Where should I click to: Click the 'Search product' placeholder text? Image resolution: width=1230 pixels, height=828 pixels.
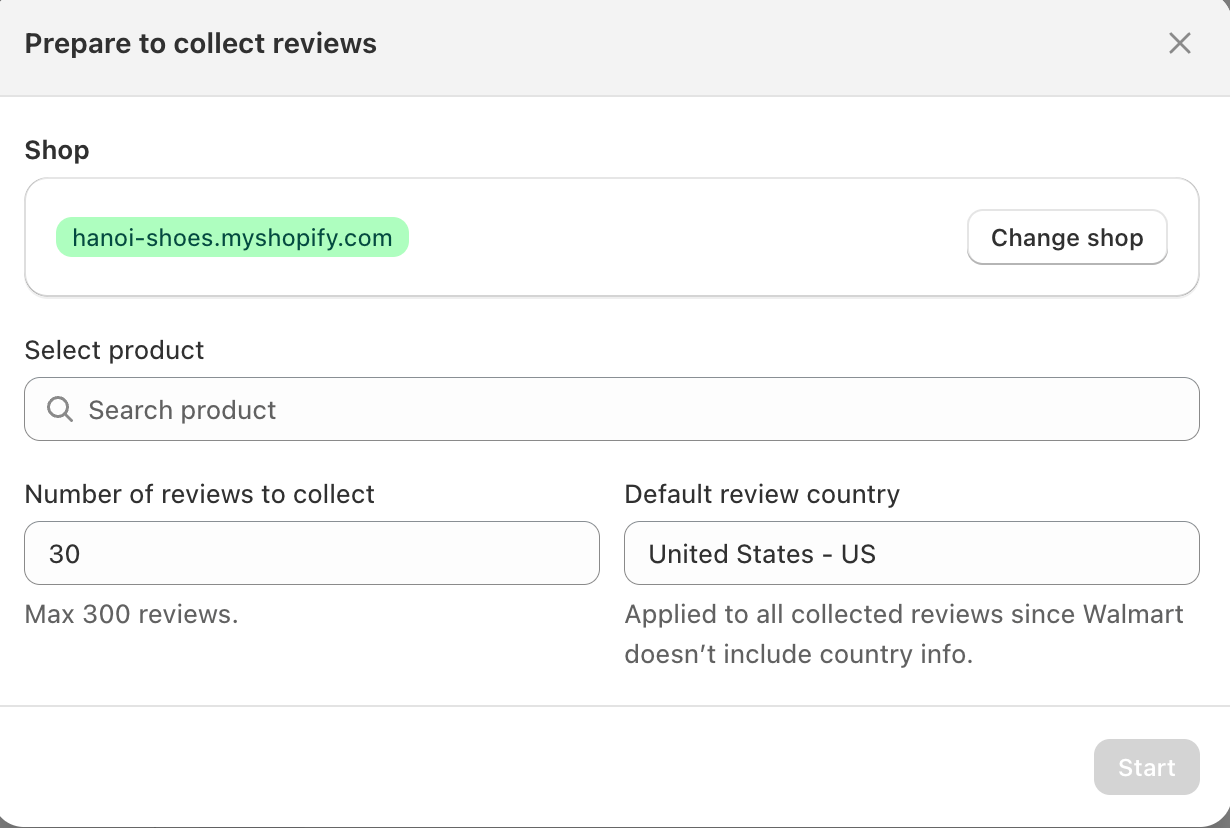click(182, 410)
